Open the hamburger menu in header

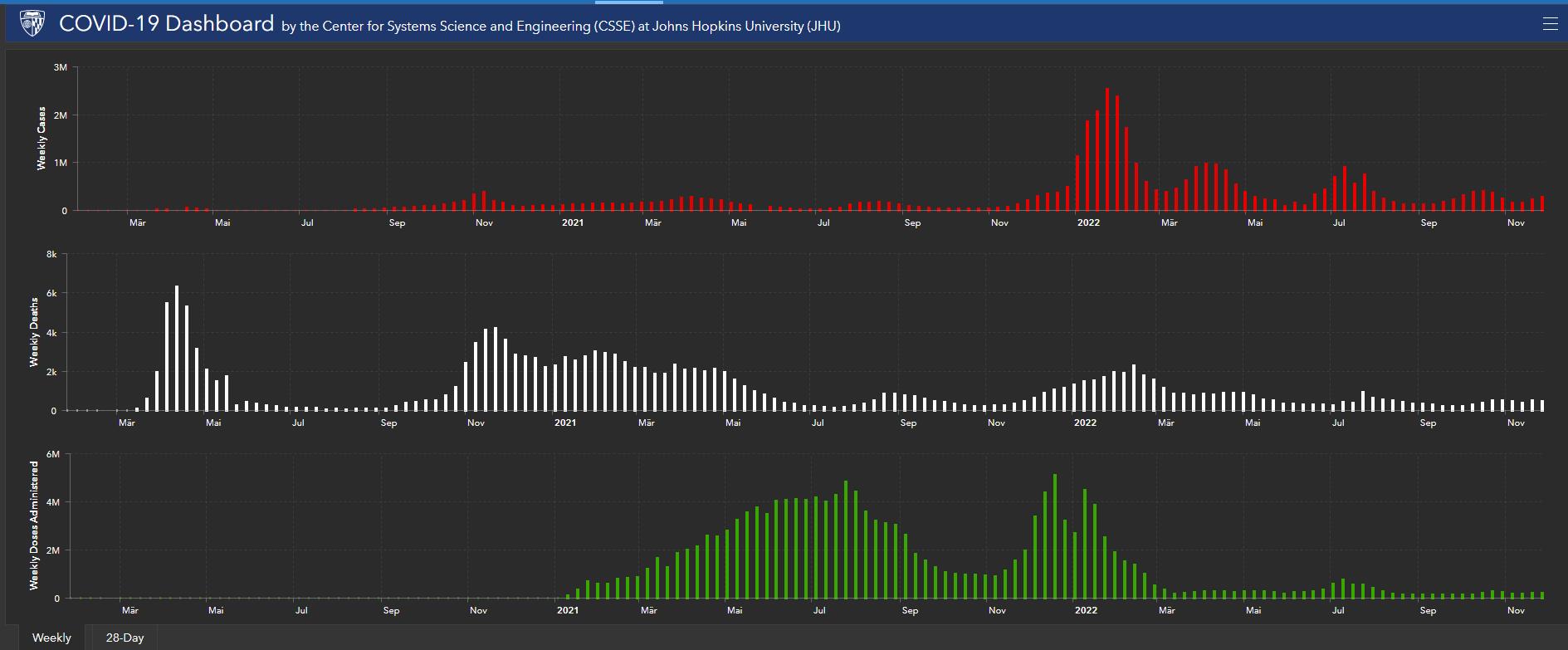tap(1550, 23)
